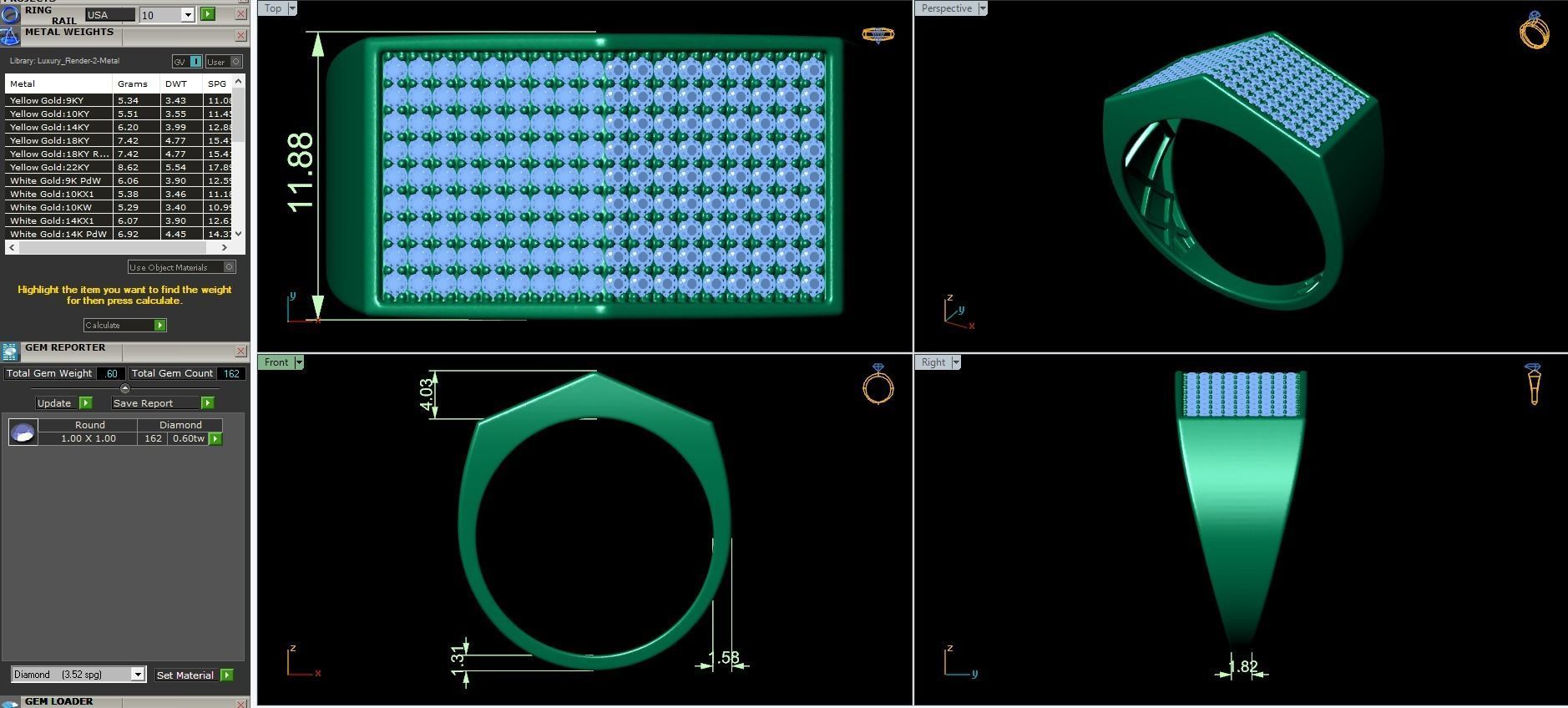The height and width of the screenshot is (708, 1568).
Task: Open the Diamond (3.52 spg) material dropdown
Action: tap(138, 675)
